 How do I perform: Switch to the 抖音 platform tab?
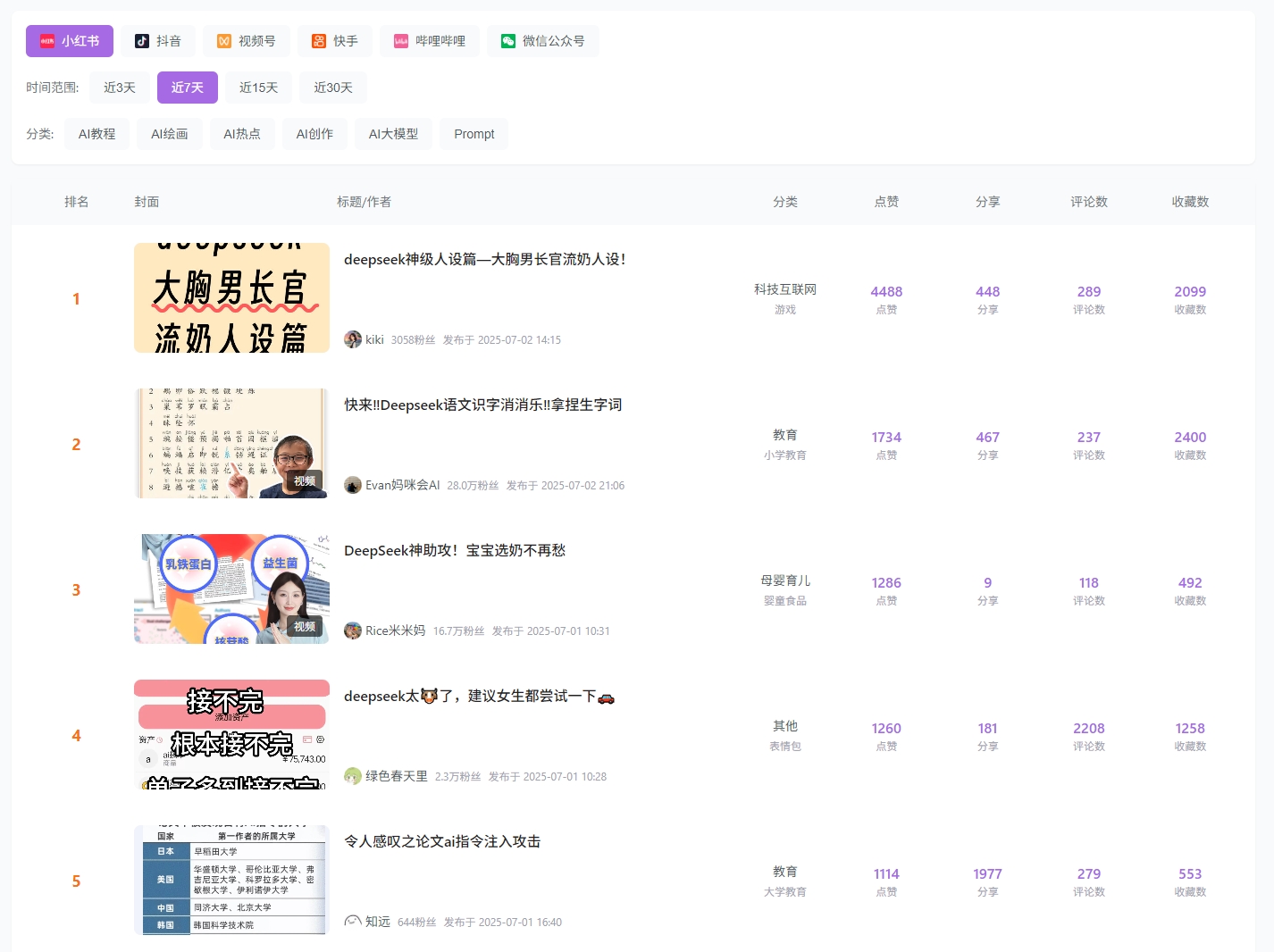coord(157,41)
